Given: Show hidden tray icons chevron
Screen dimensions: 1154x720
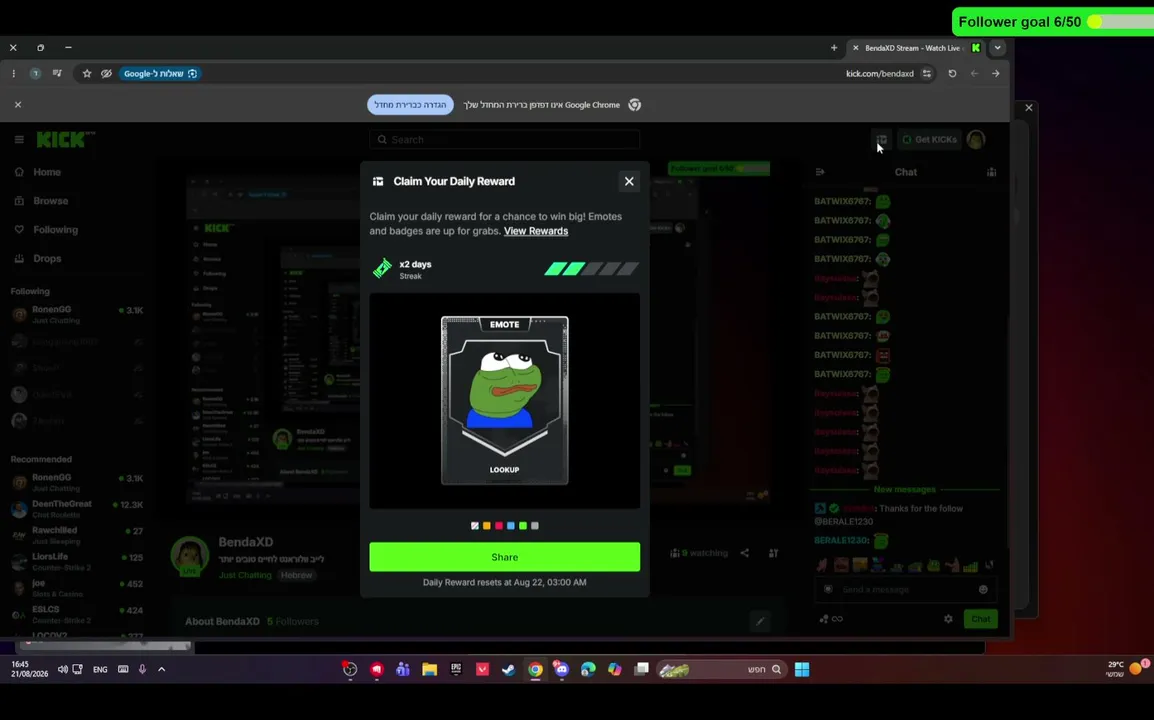Looking at the screenshot, I should (161, 669).
